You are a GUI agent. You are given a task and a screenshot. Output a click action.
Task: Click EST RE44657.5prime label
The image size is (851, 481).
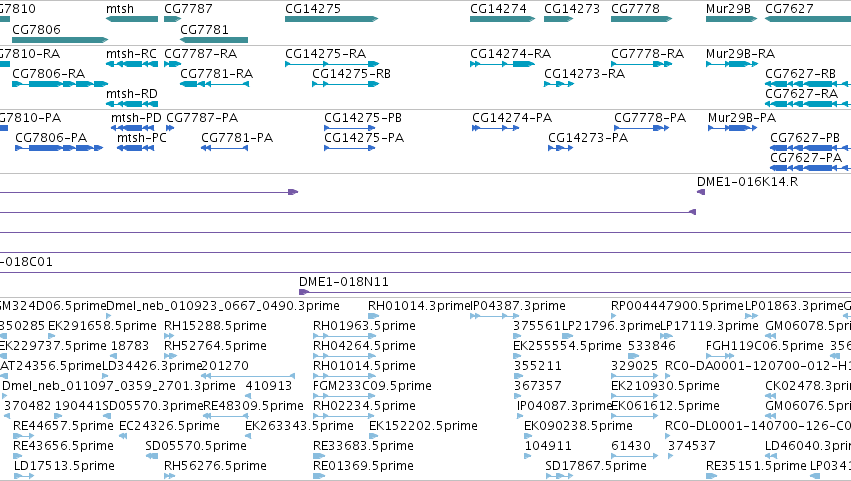coord(63,426)
